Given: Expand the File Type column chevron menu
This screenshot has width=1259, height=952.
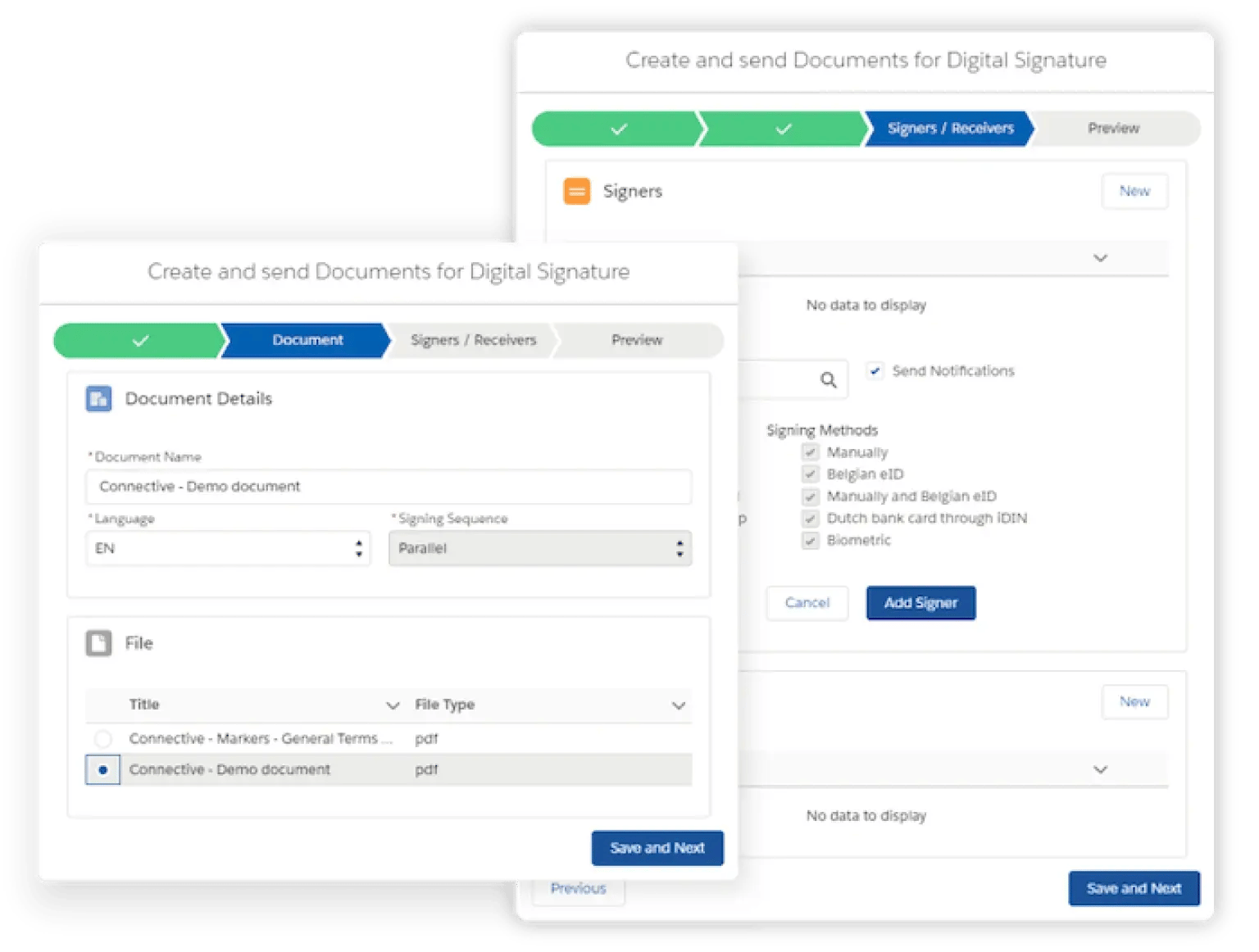Looking at the screenshot, I should coord(679,705).
